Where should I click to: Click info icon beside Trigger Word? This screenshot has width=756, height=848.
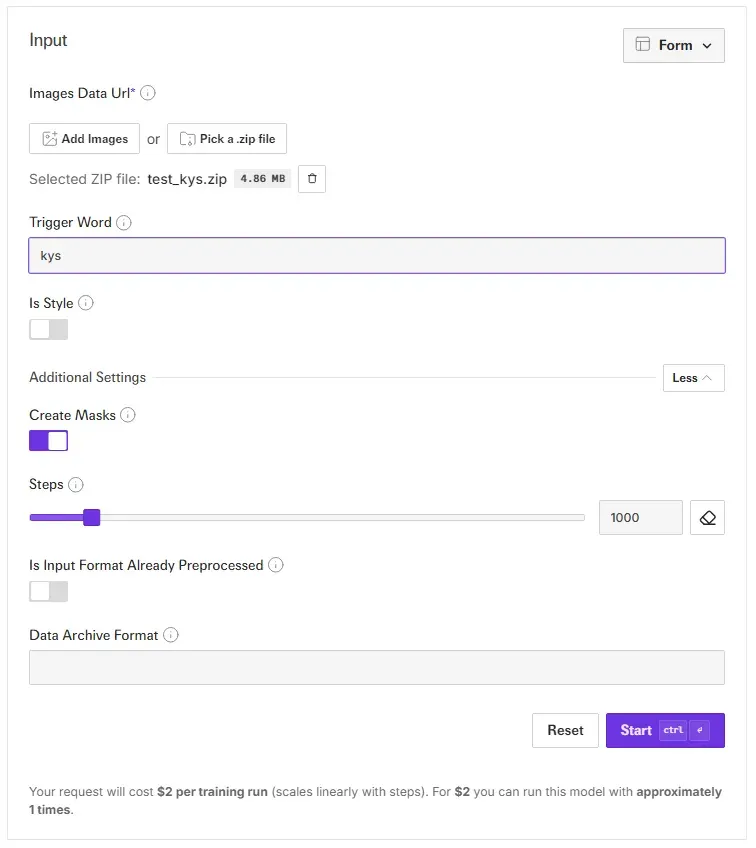pyautogui.click(x=124, y=223)
